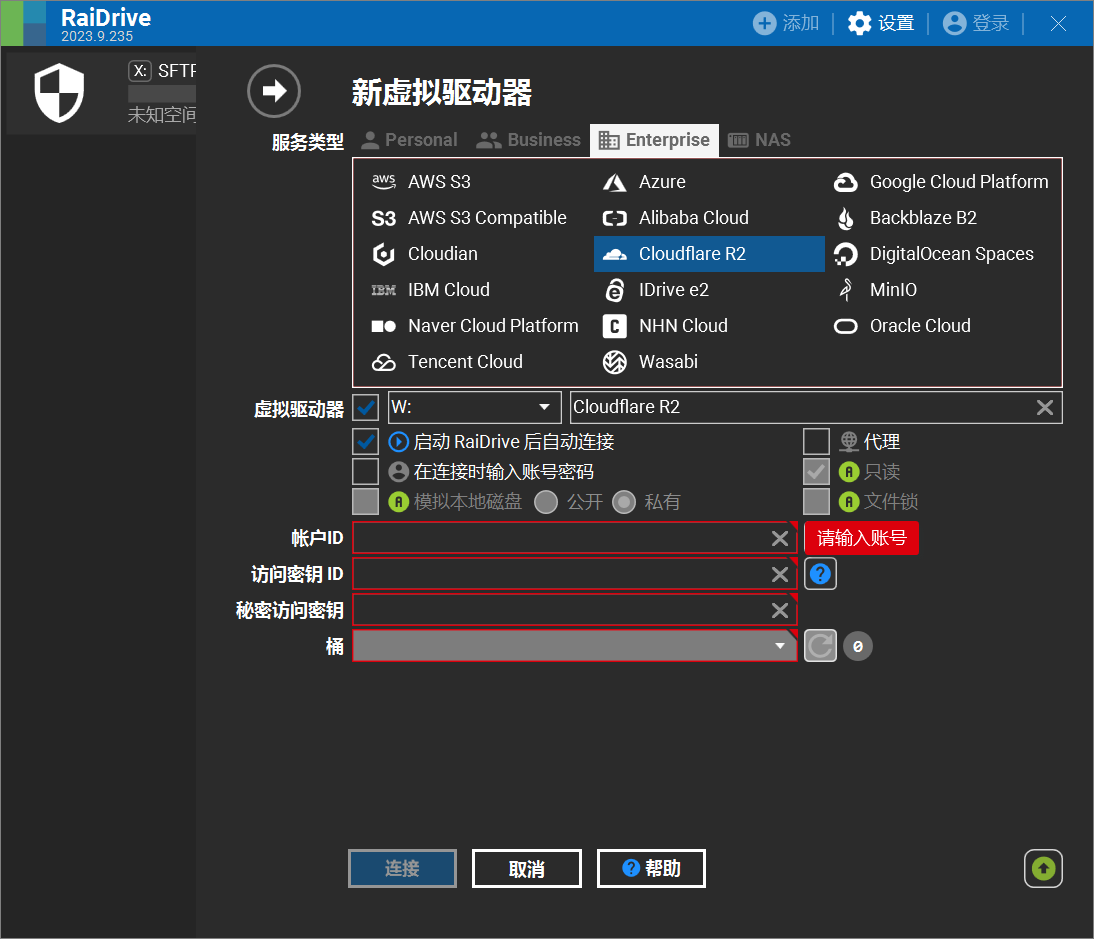
Task: Toggle 只读 read-only checkbox
Action: pos(816,472)
